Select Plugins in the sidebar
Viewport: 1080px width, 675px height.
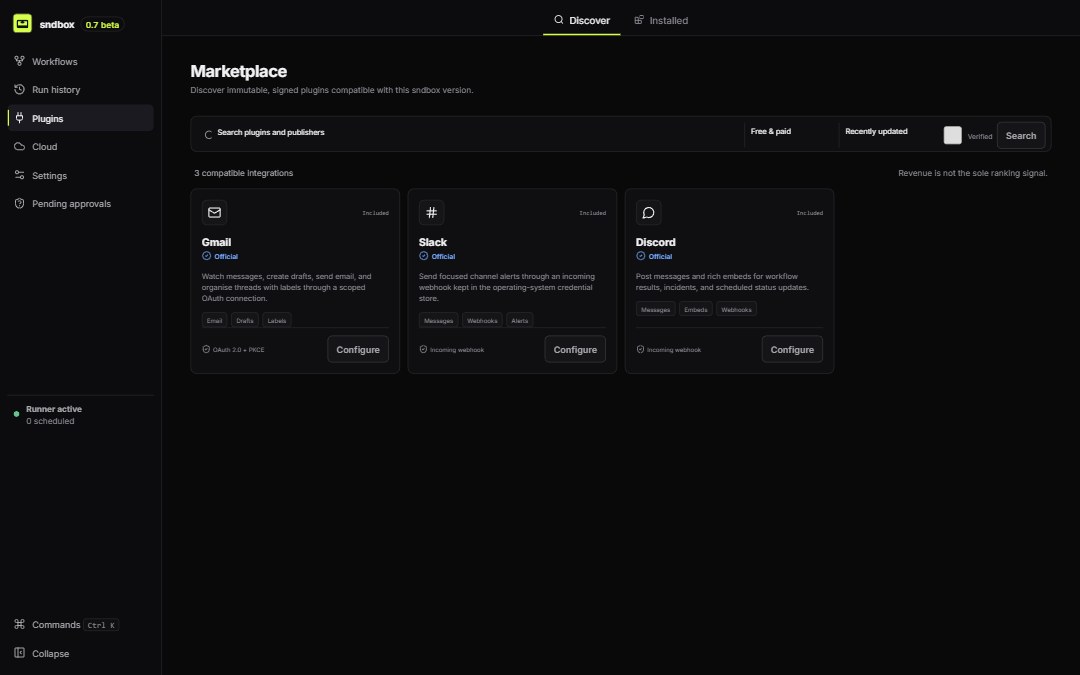coord(80,118)
